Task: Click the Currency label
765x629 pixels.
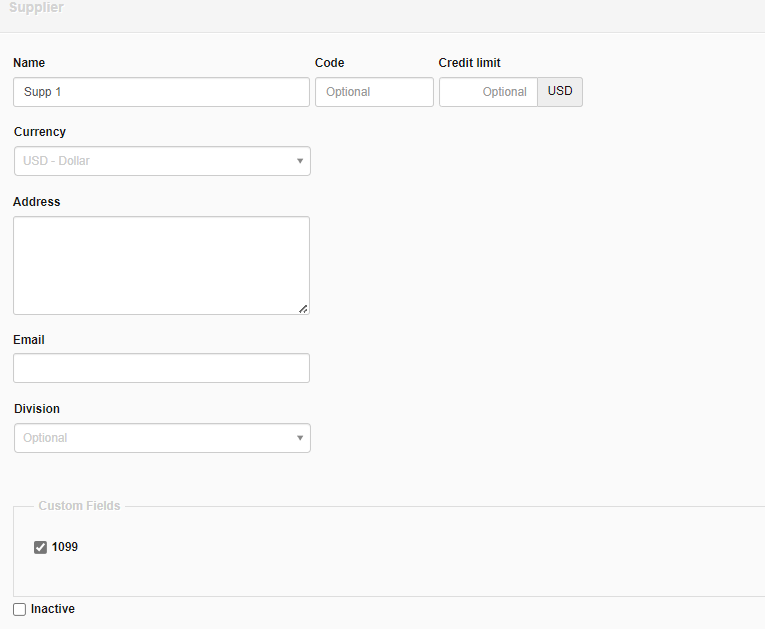Action: point(40,132)
